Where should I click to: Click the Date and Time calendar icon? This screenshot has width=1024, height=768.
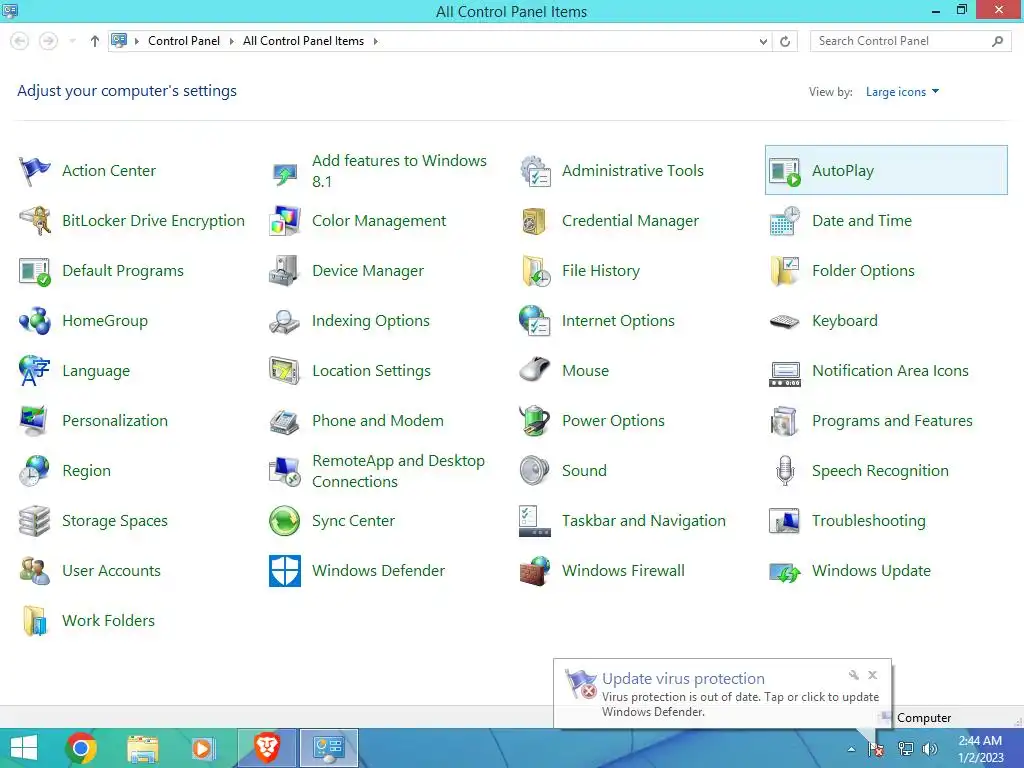click(x=785, y=221)
